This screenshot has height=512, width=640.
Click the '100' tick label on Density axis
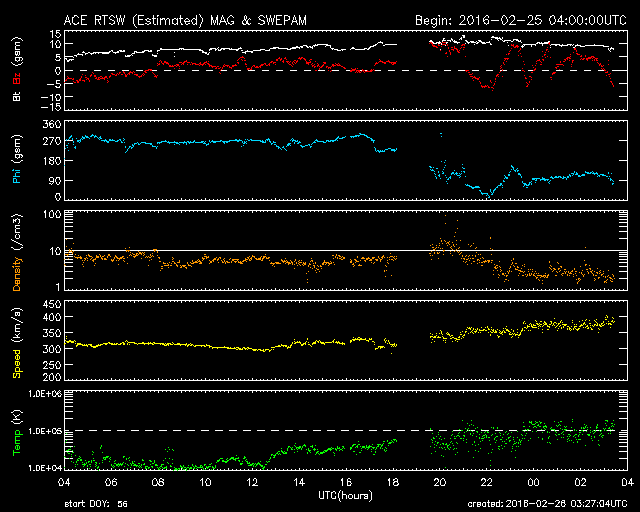[x=52, y=215]
